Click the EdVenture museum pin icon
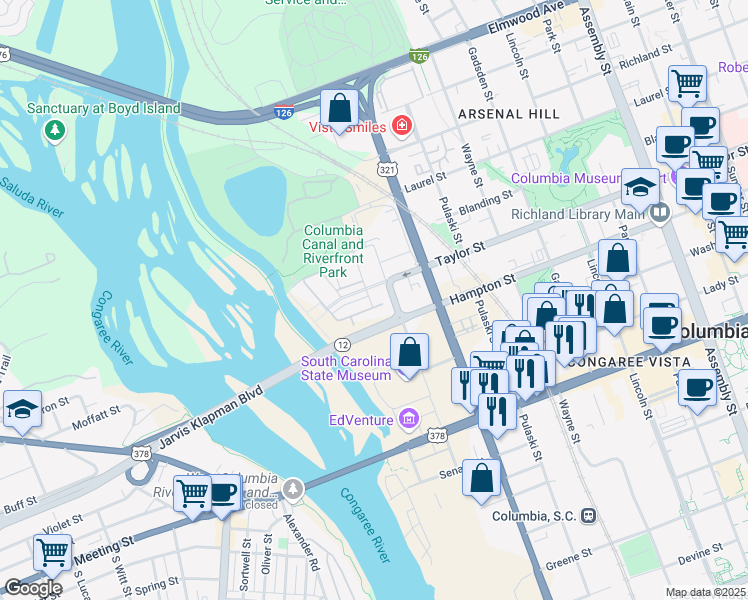 [409, 420]
